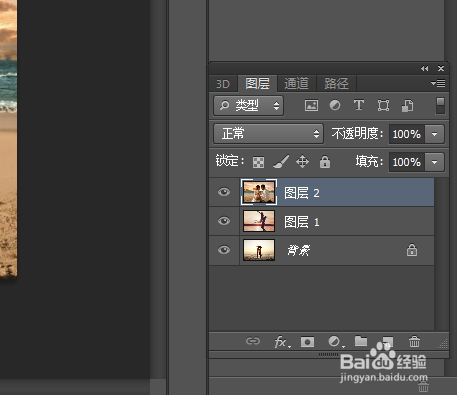Select the 图层 2 layer name
This screenshot has height=395, width=457.
point(302,193)
